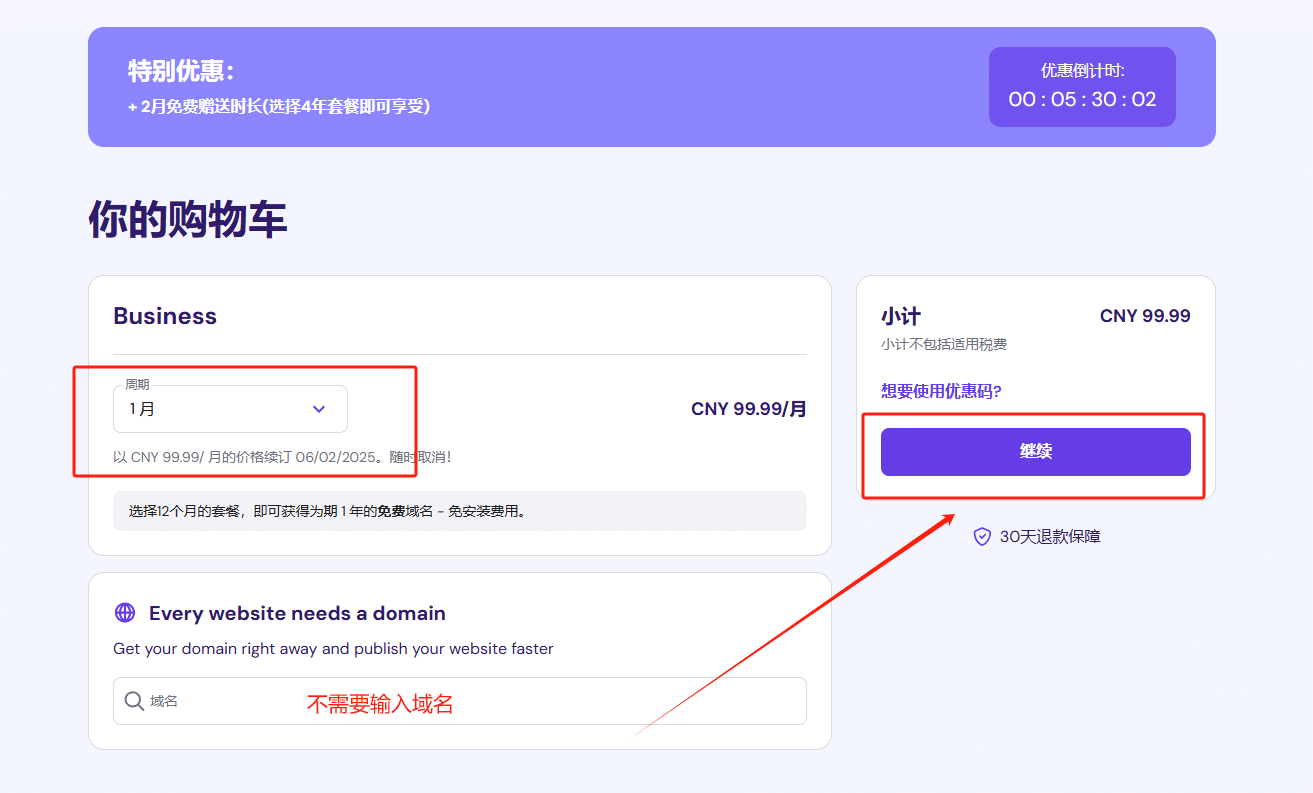1313x793 pixels.
Task: Click the Get your domain right away text
Action: click(333, 649)
